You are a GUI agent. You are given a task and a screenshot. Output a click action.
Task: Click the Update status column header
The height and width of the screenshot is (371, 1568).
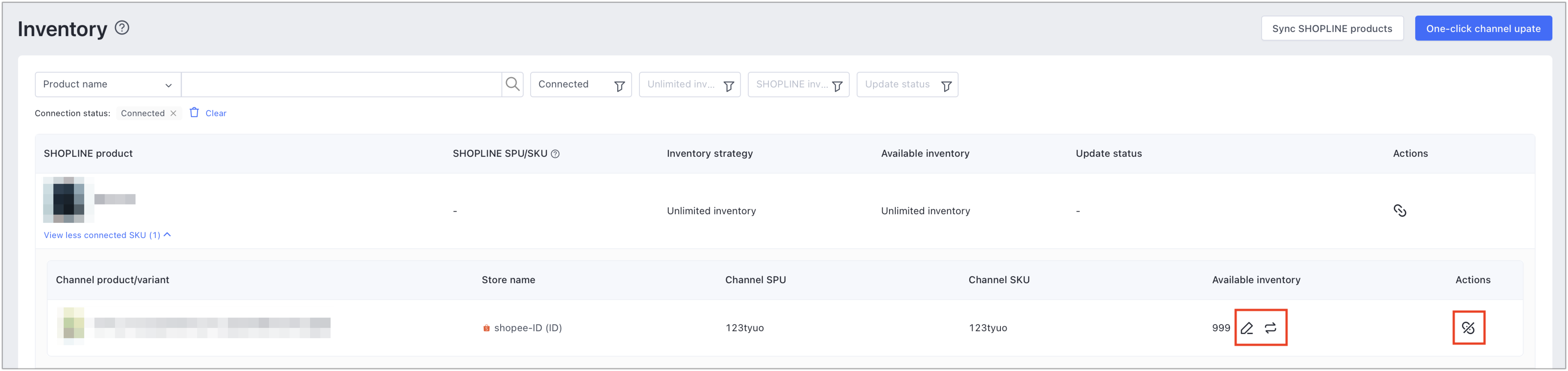click(x=1108, y=154)
